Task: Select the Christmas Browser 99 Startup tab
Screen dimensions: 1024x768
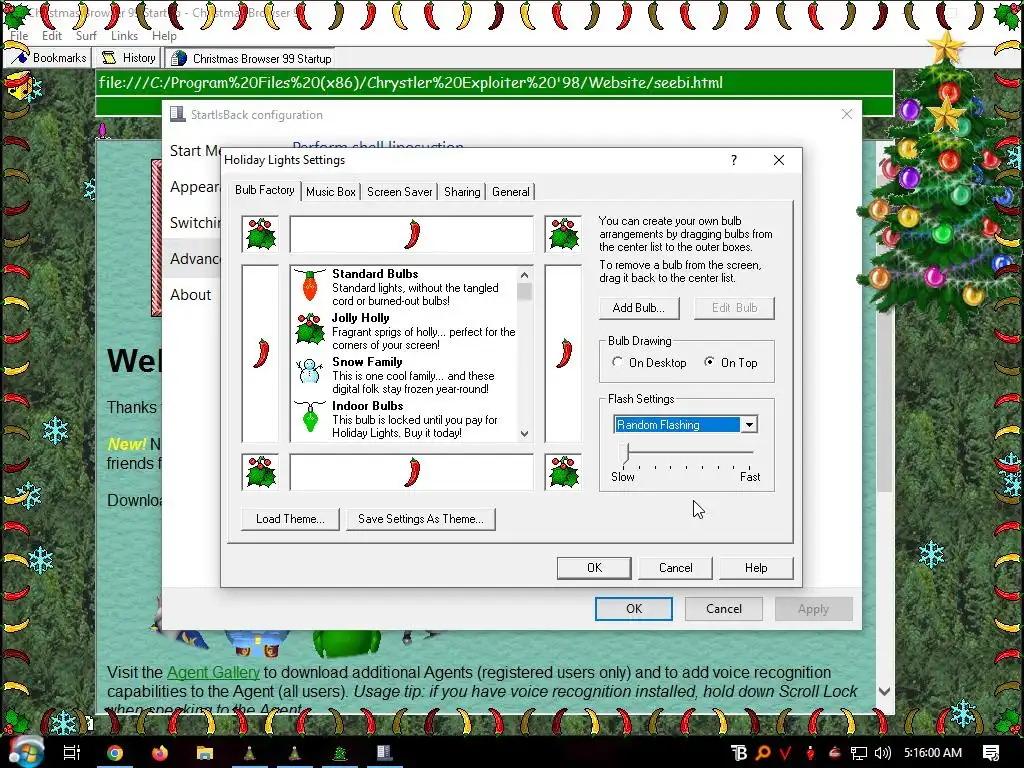Action: (x=251, y=59)
